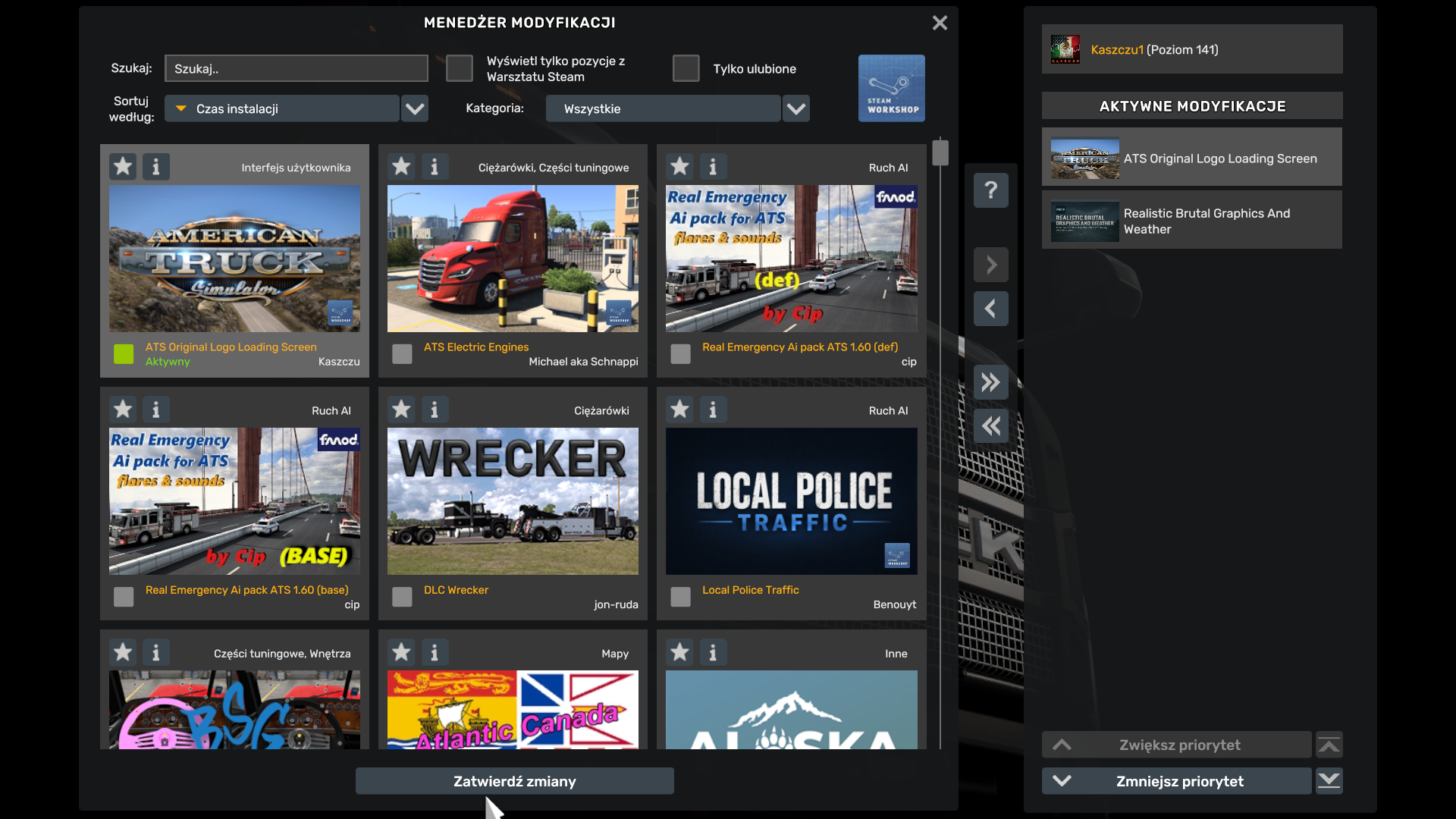The image size is (1456, 819).
Task: Expand category list with arrow button
Action: coord(796,108)
